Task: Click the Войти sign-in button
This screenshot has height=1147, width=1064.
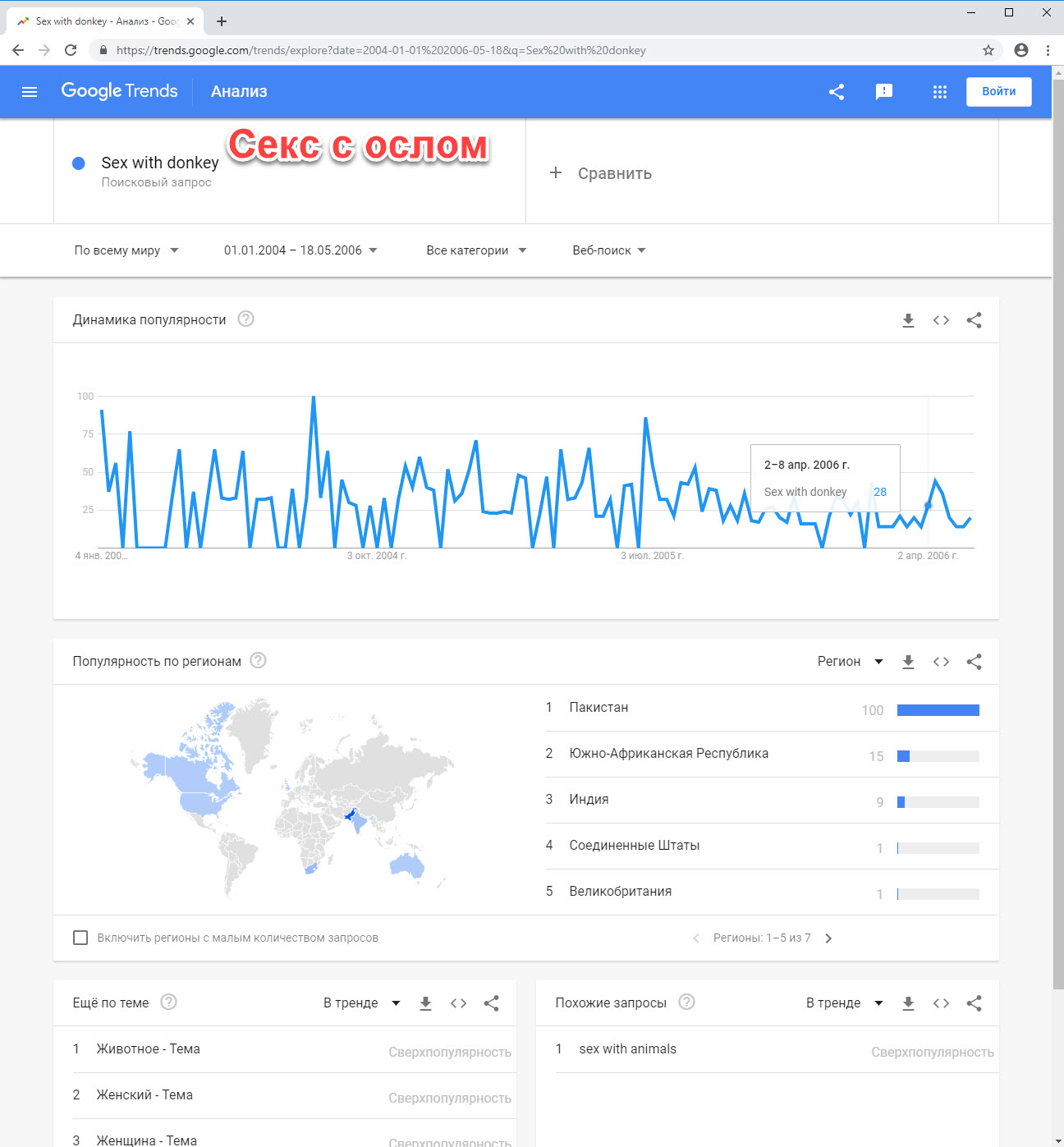Action: coord(998,91)
